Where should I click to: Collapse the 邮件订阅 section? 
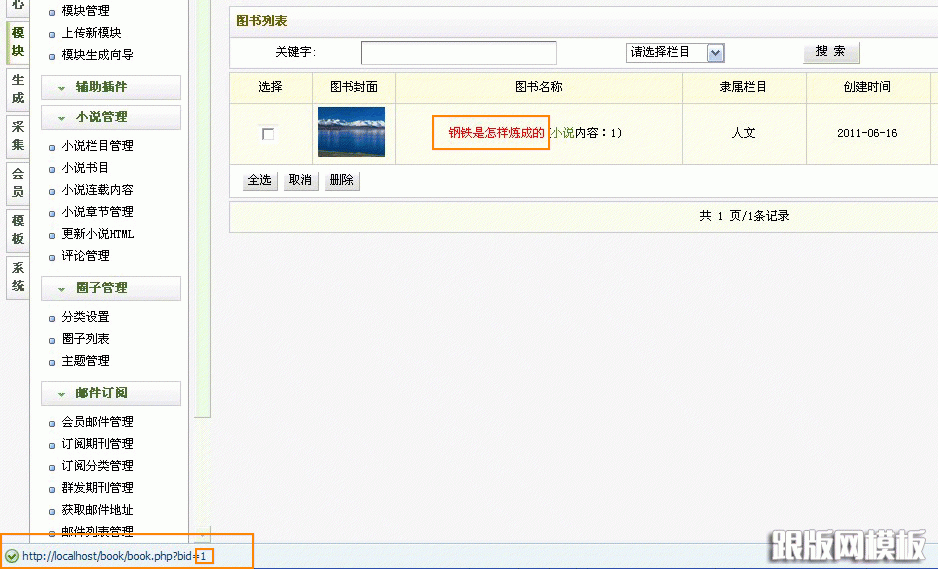[111, 394]
